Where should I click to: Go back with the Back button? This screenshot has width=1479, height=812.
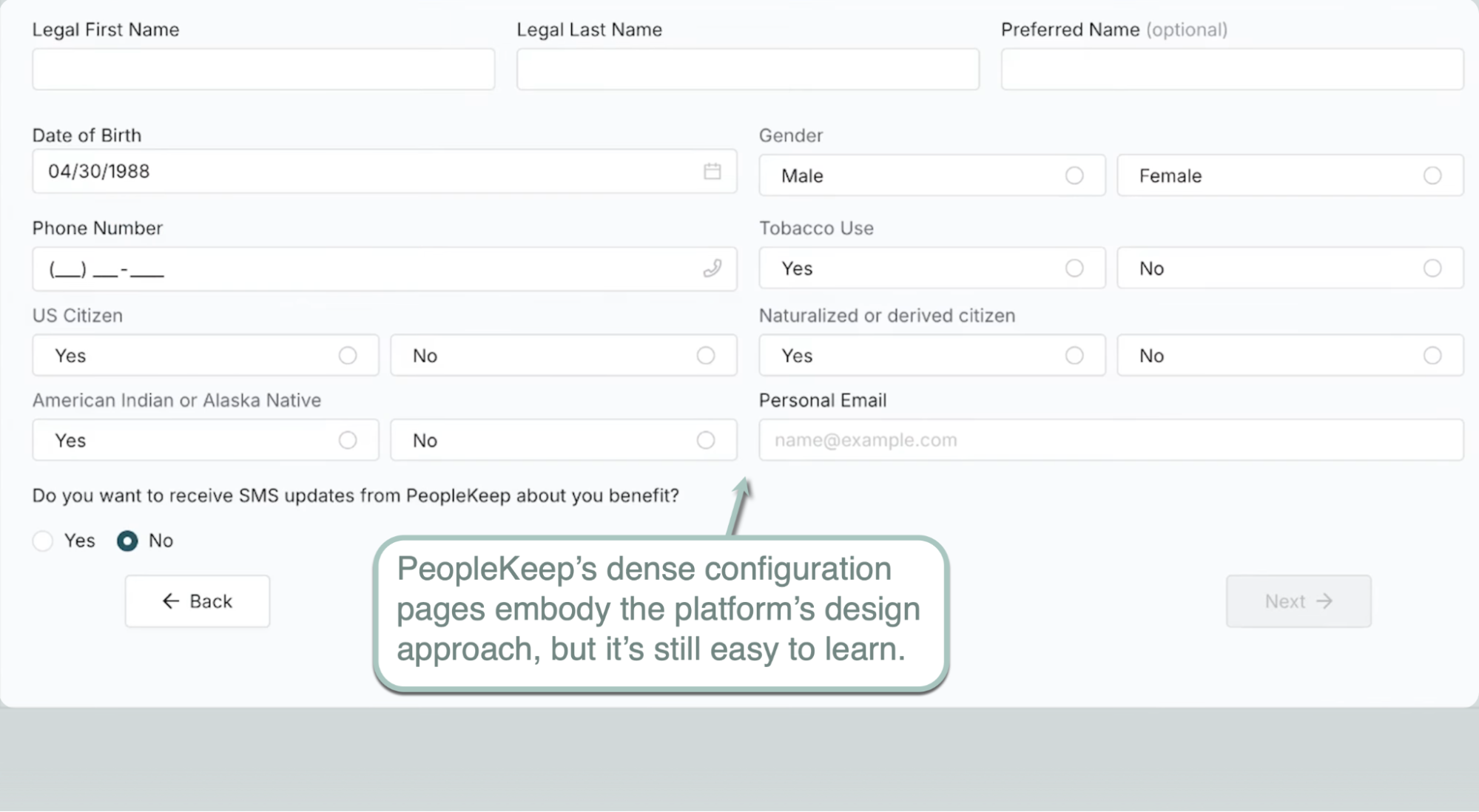tap(197, 601)
